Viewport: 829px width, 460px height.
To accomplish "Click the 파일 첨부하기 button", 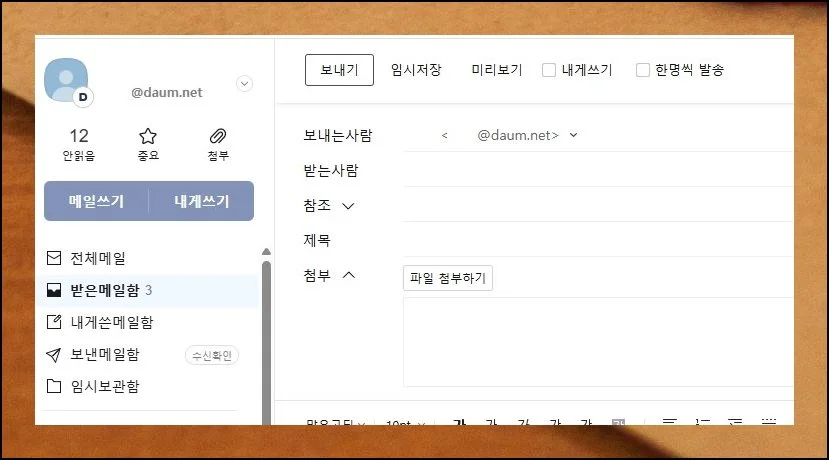I will pos(448,278).
